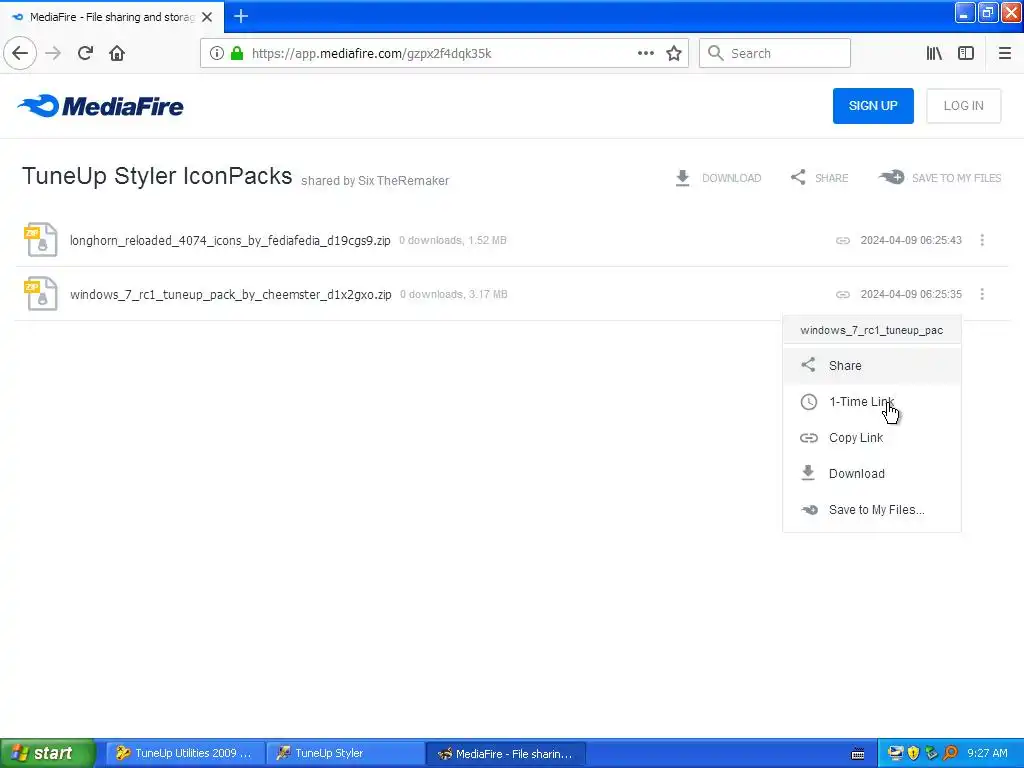Go back with the browser back arrow
The width and height of the screenshot is (1024, 768).
coord(20,53)
